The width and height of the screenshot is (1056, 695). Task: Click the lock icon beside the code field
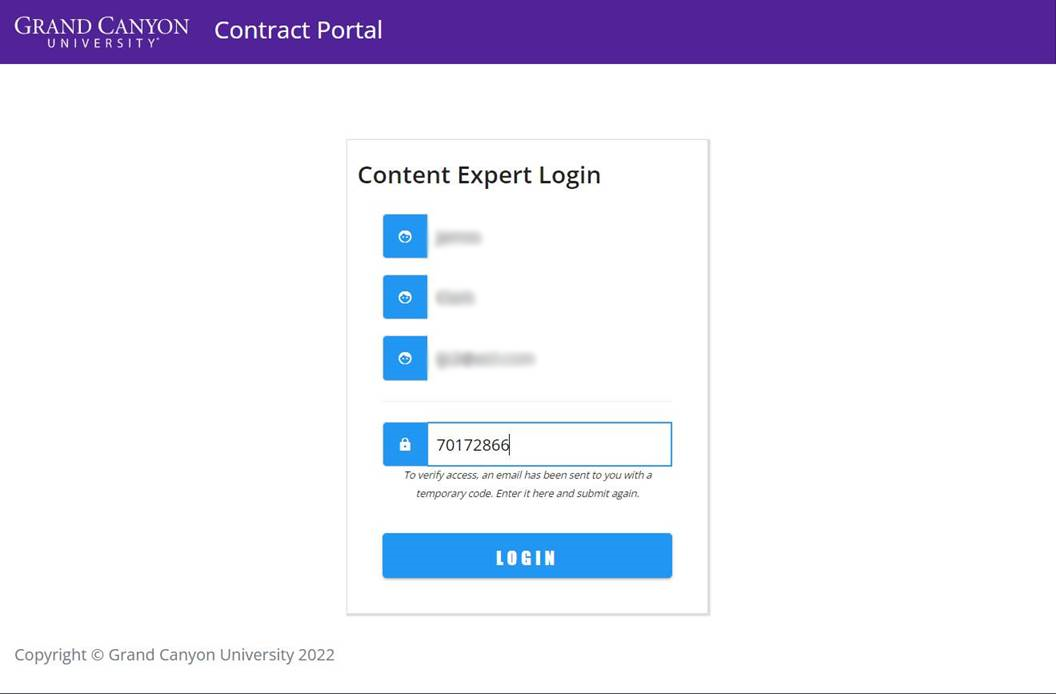(405, 444)
